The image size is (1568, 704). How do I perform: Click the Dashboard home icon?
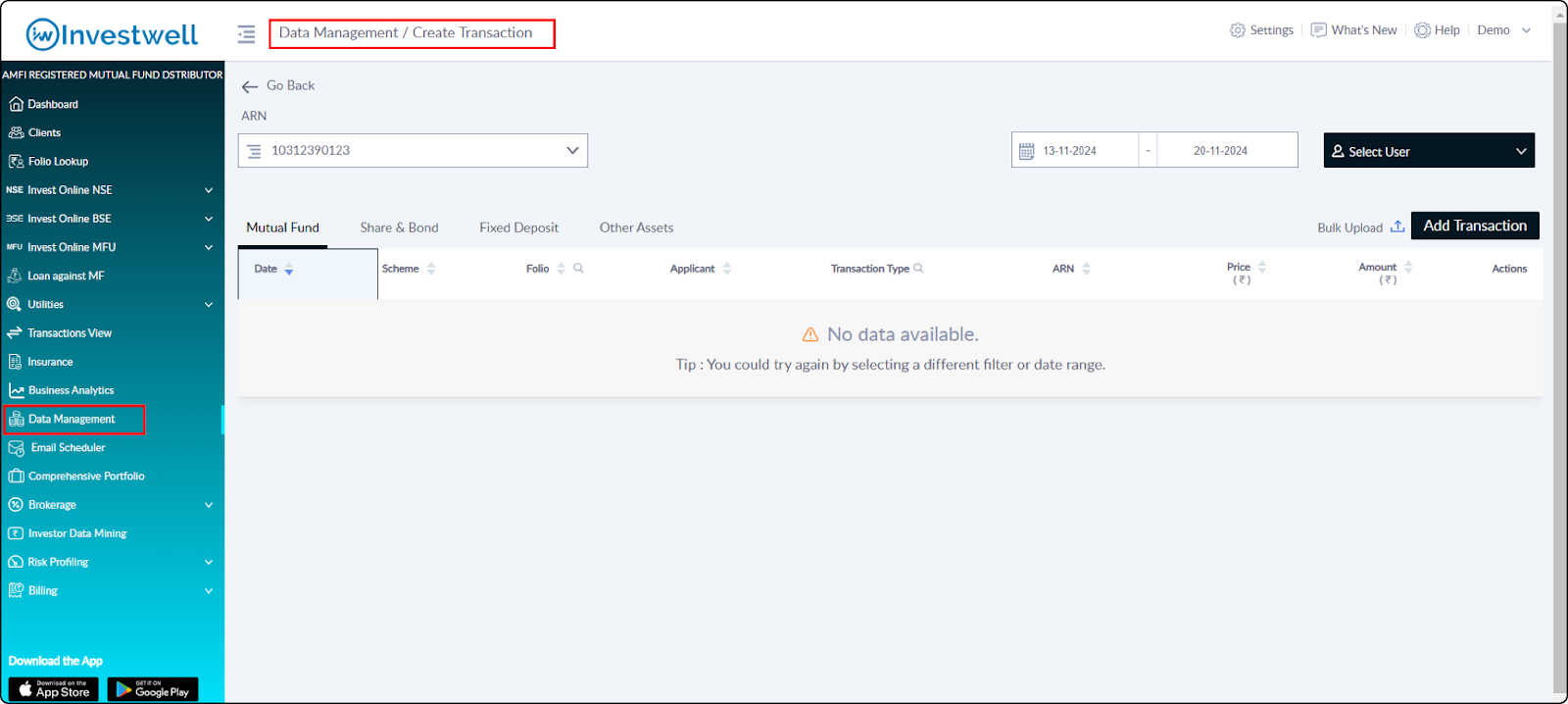[x=16, y=104]
